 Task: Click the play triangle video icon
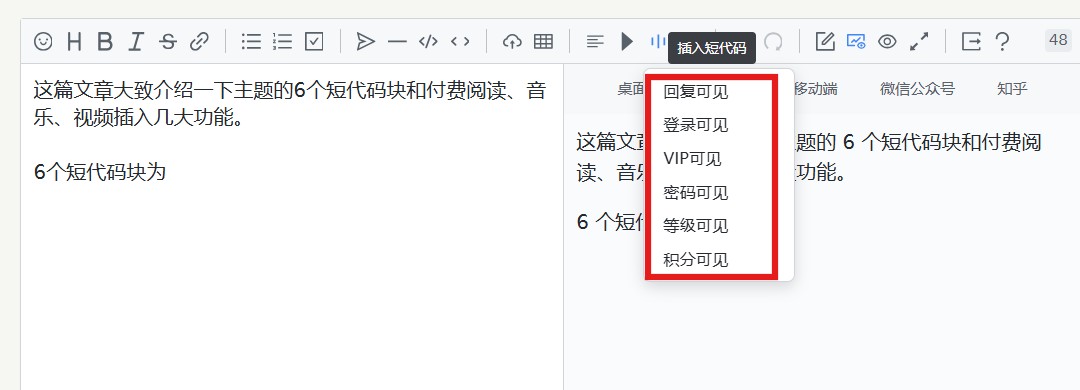[x=627, y=42]
